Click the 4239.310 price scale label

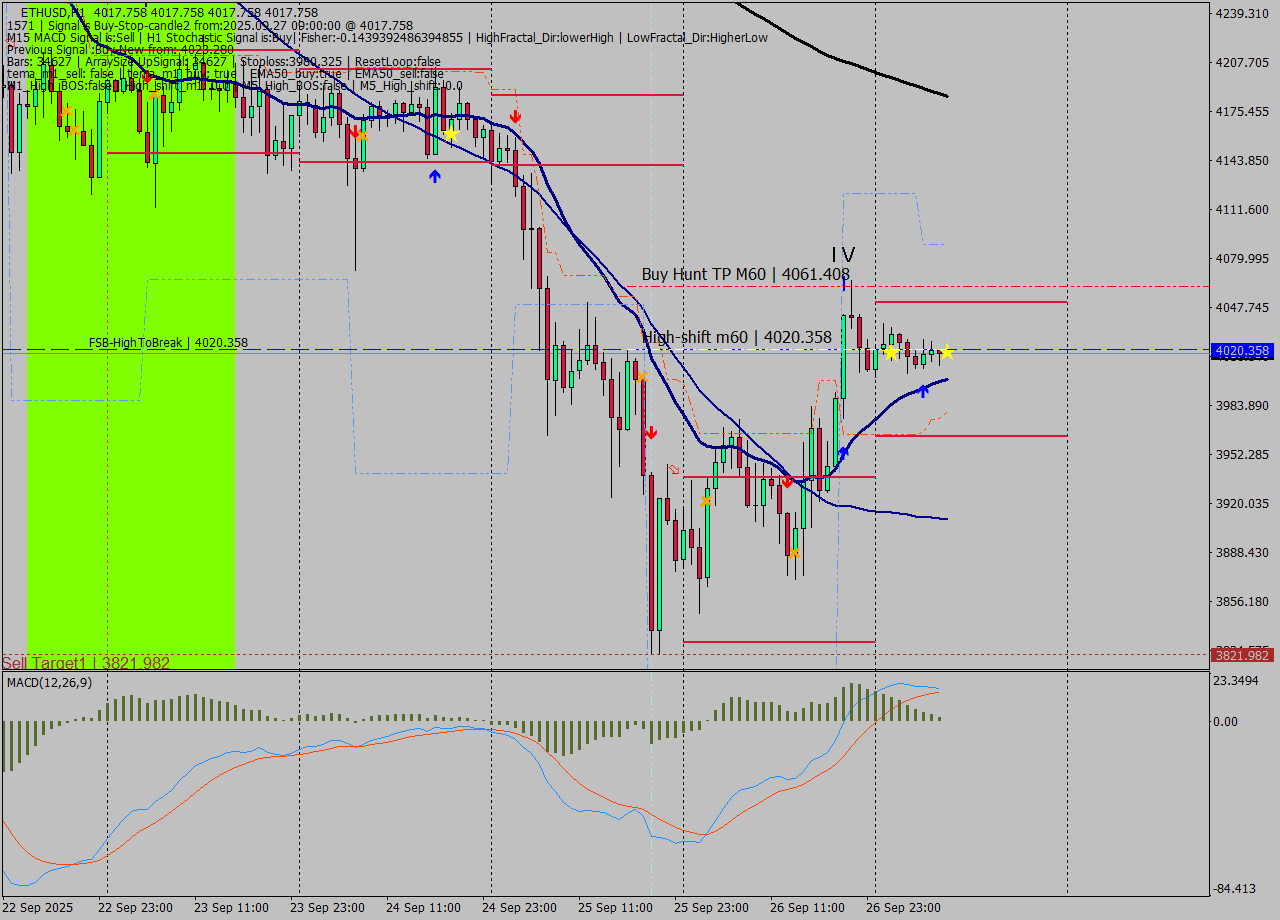1241,13
